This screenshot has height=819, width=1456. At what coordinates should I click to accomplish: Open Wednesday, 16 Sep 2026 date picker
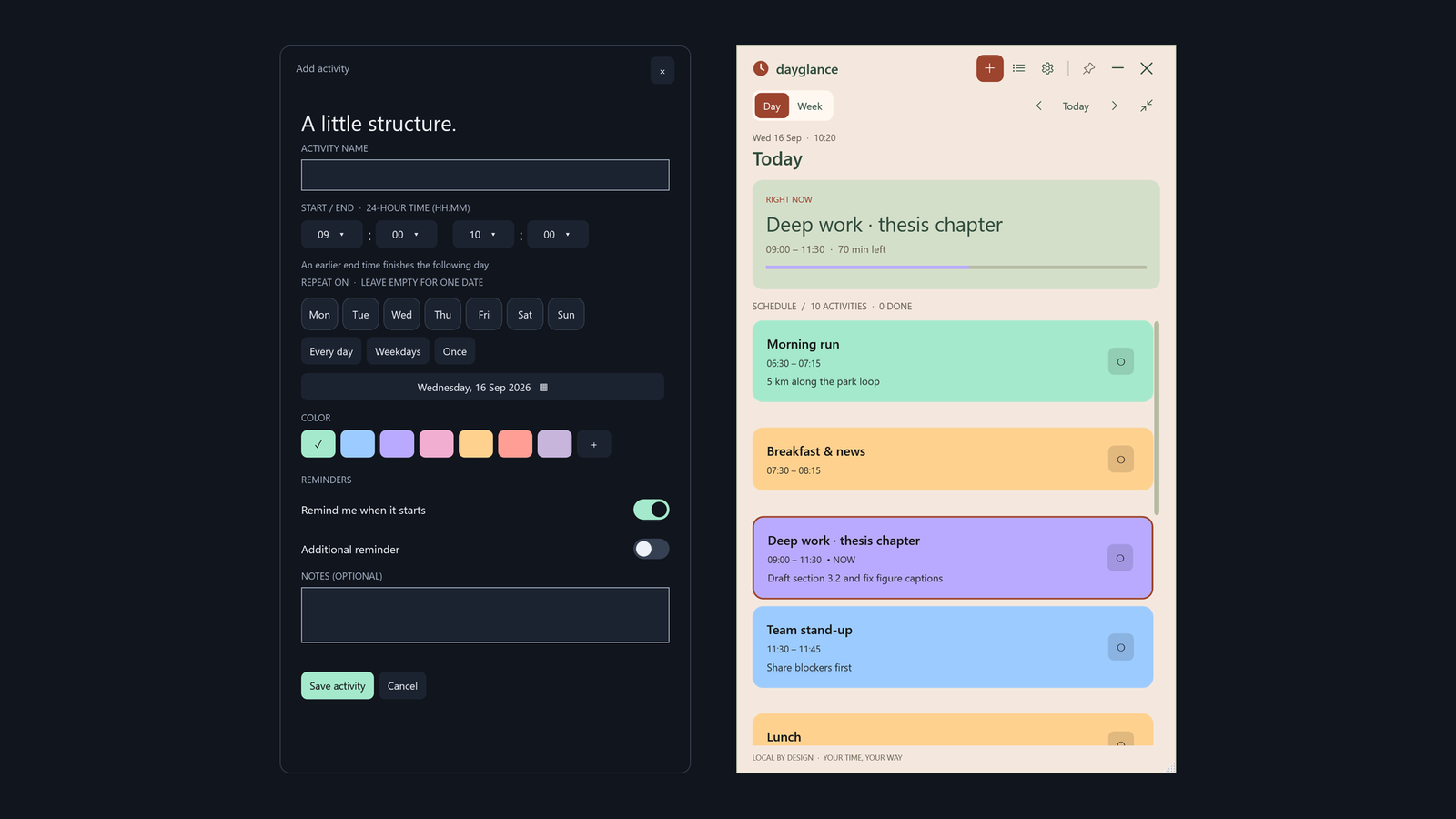(482, 387)
